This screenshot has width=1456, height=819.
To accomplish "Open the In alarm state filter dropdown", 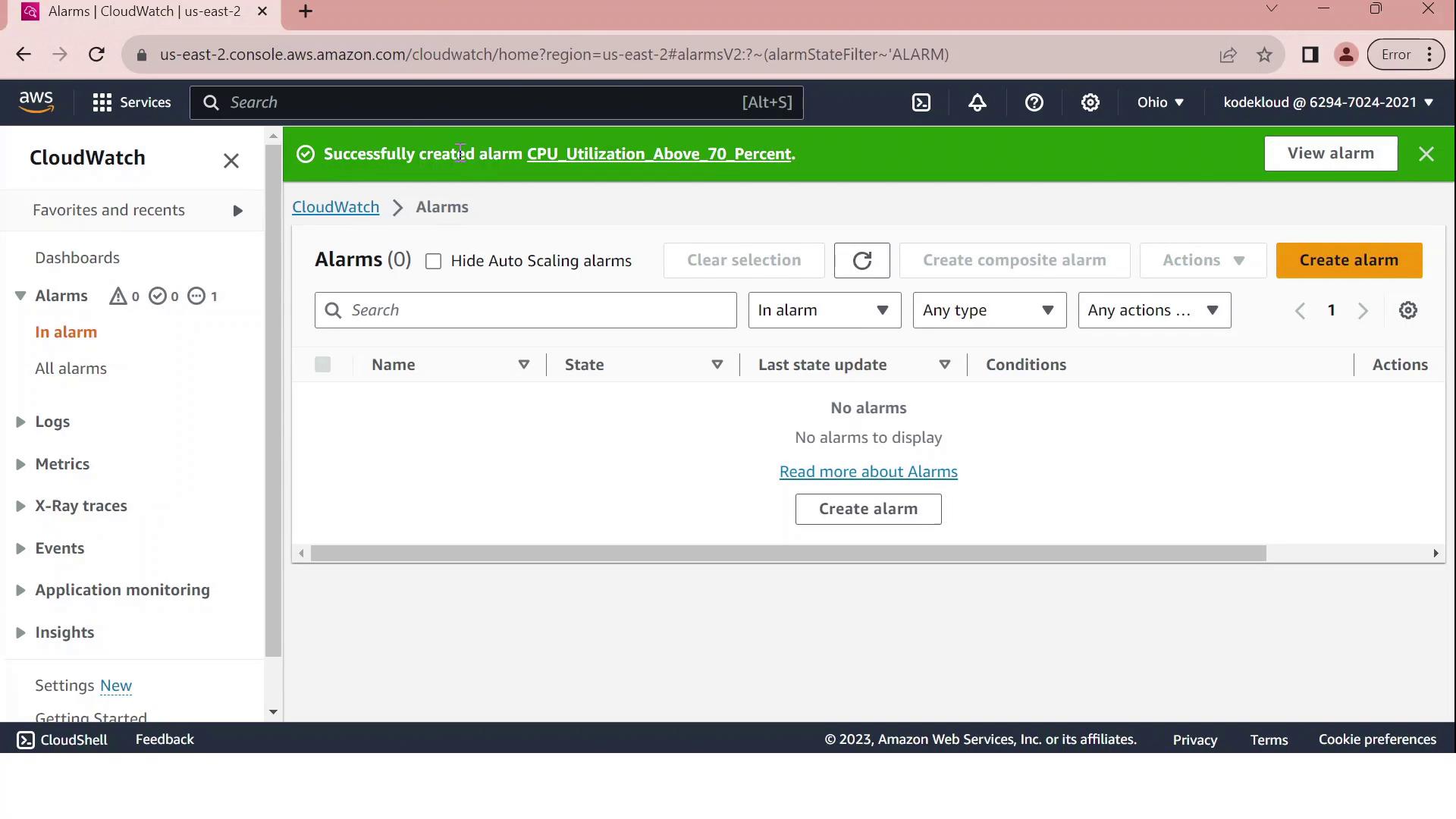I will point(824,310).
